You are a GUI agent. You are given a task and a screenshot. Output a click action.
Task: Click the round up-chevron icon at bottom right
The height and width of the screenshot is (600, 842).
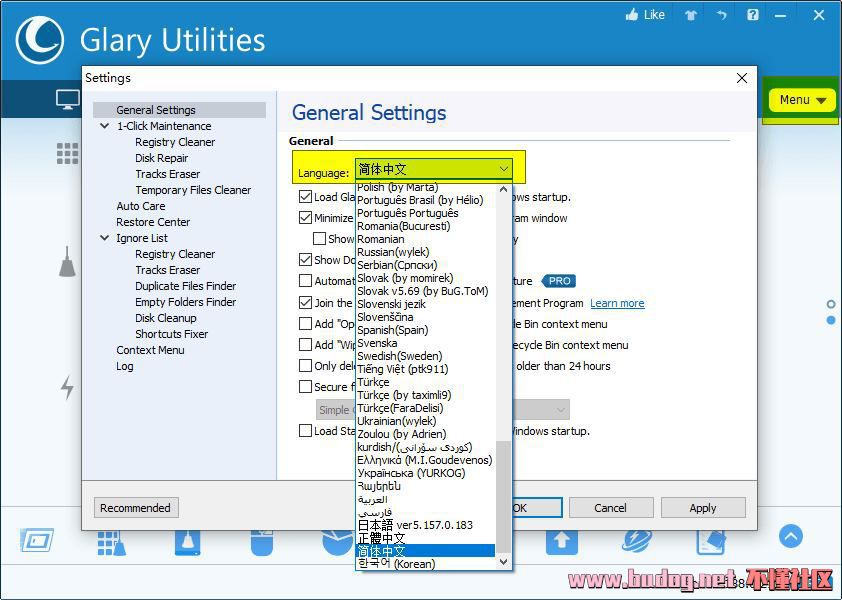[790, 537]
